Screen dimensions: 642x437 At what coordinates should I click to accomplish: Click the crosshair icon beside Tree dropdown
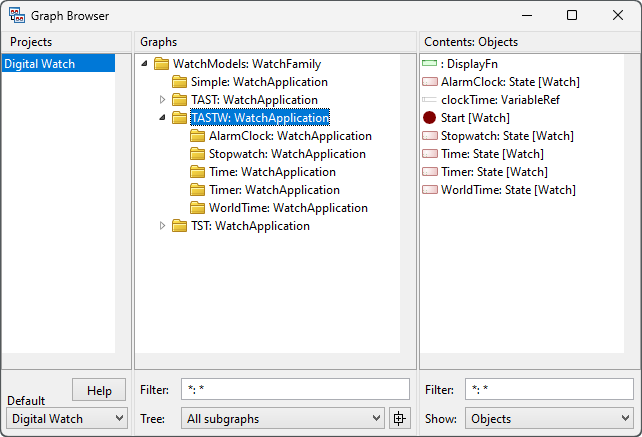400,418
